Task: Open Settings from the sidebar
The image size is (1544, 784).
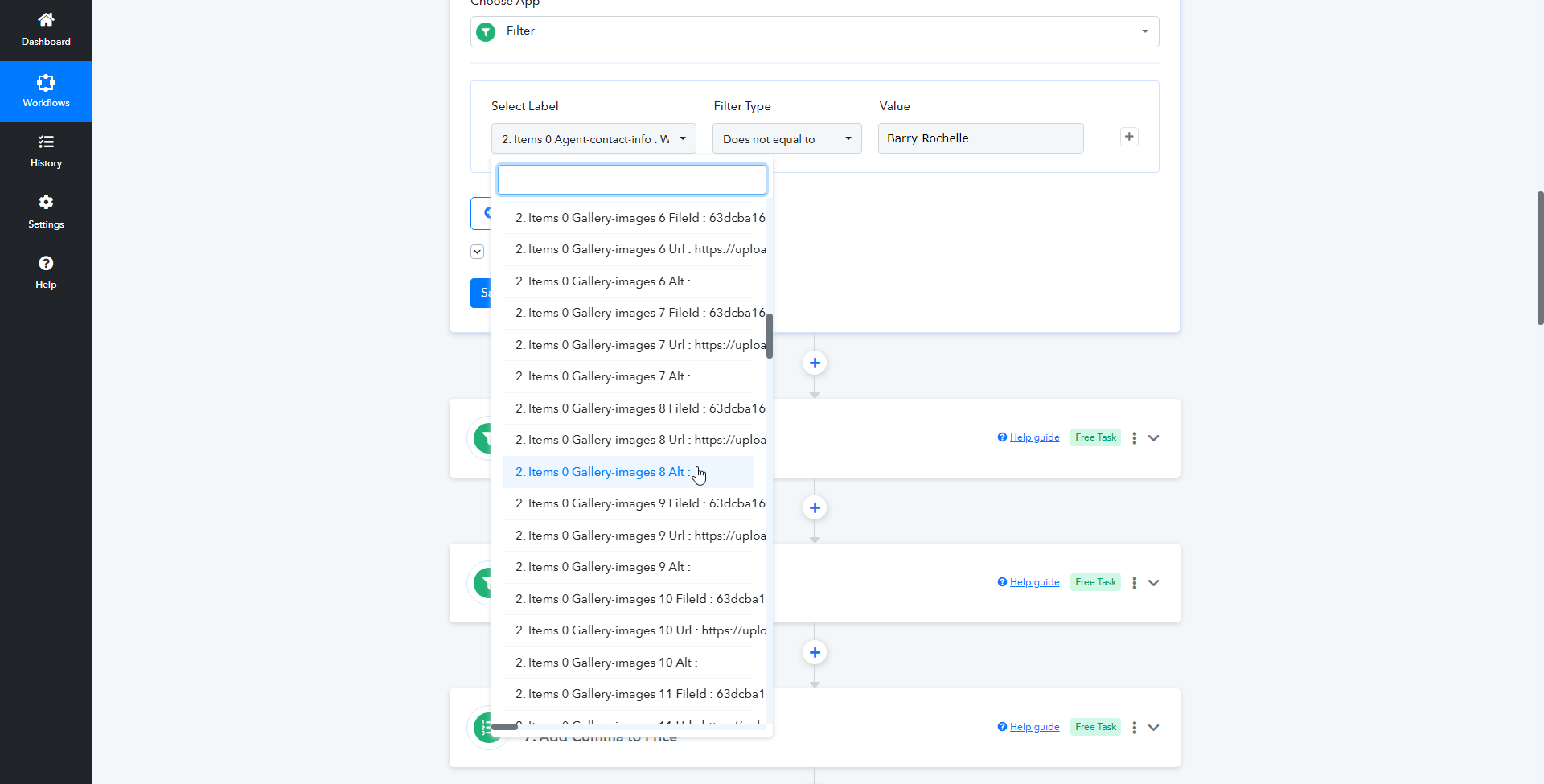Action: pos(46,212)
